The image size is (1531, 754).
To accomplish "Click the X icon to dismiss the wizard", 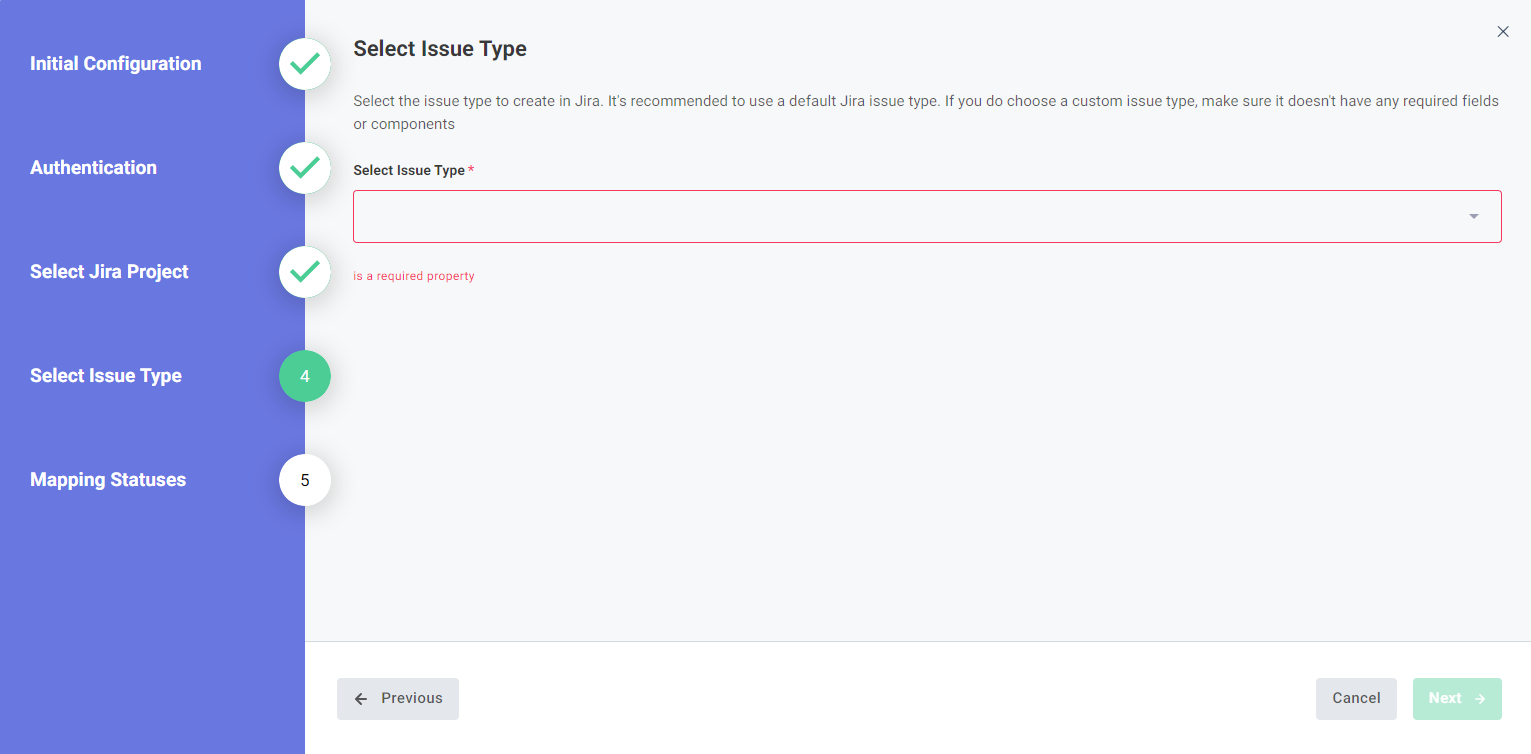I will pos(1503,31).
